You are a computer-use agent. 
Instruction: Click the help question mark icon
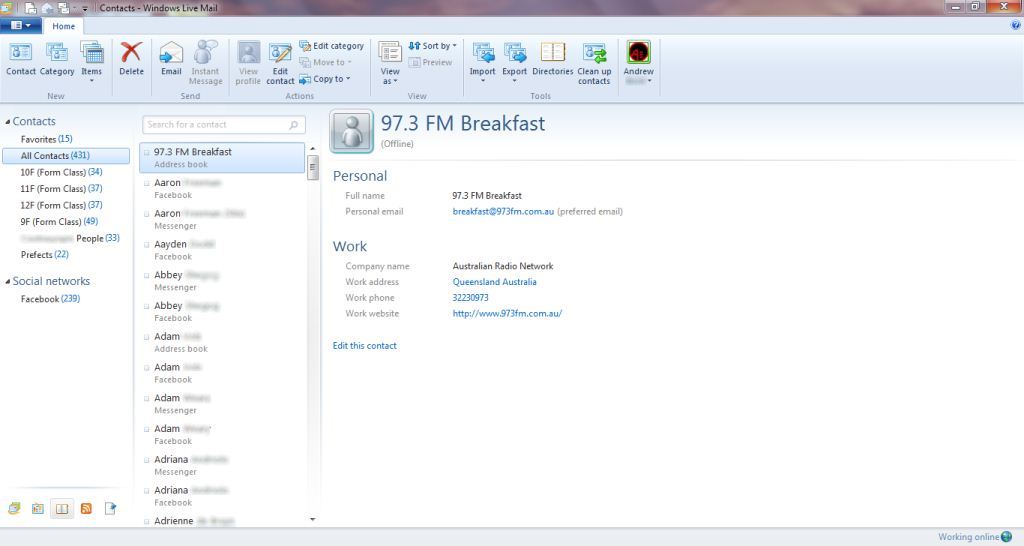tap(1016, 25)
